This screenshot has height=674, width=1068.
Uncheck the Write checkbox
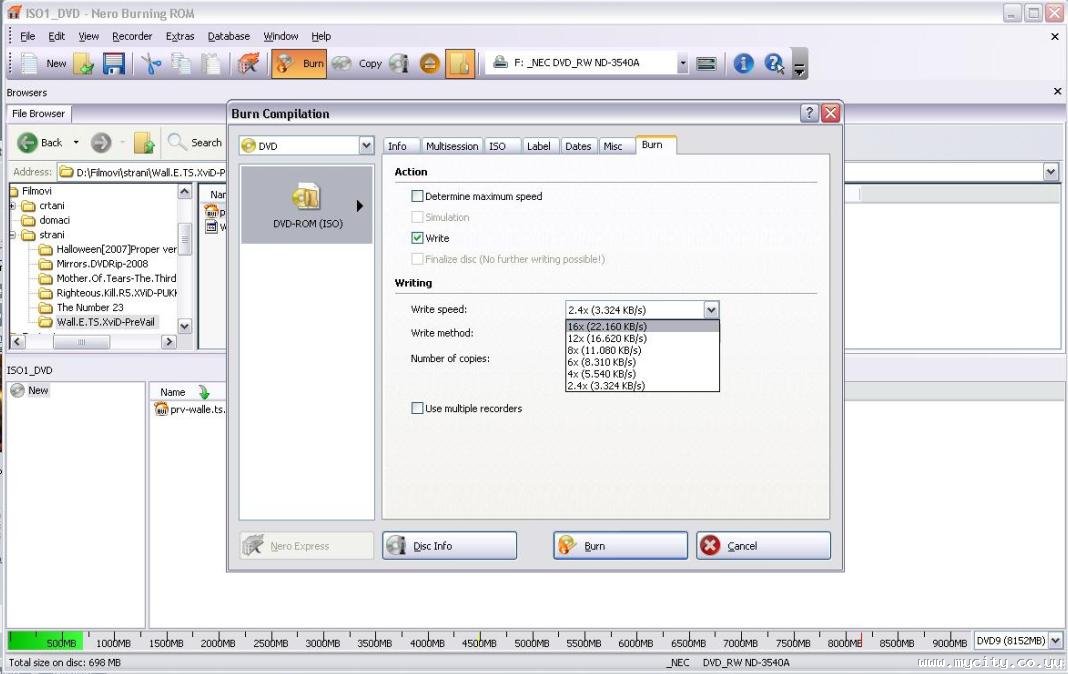[417, 238]
